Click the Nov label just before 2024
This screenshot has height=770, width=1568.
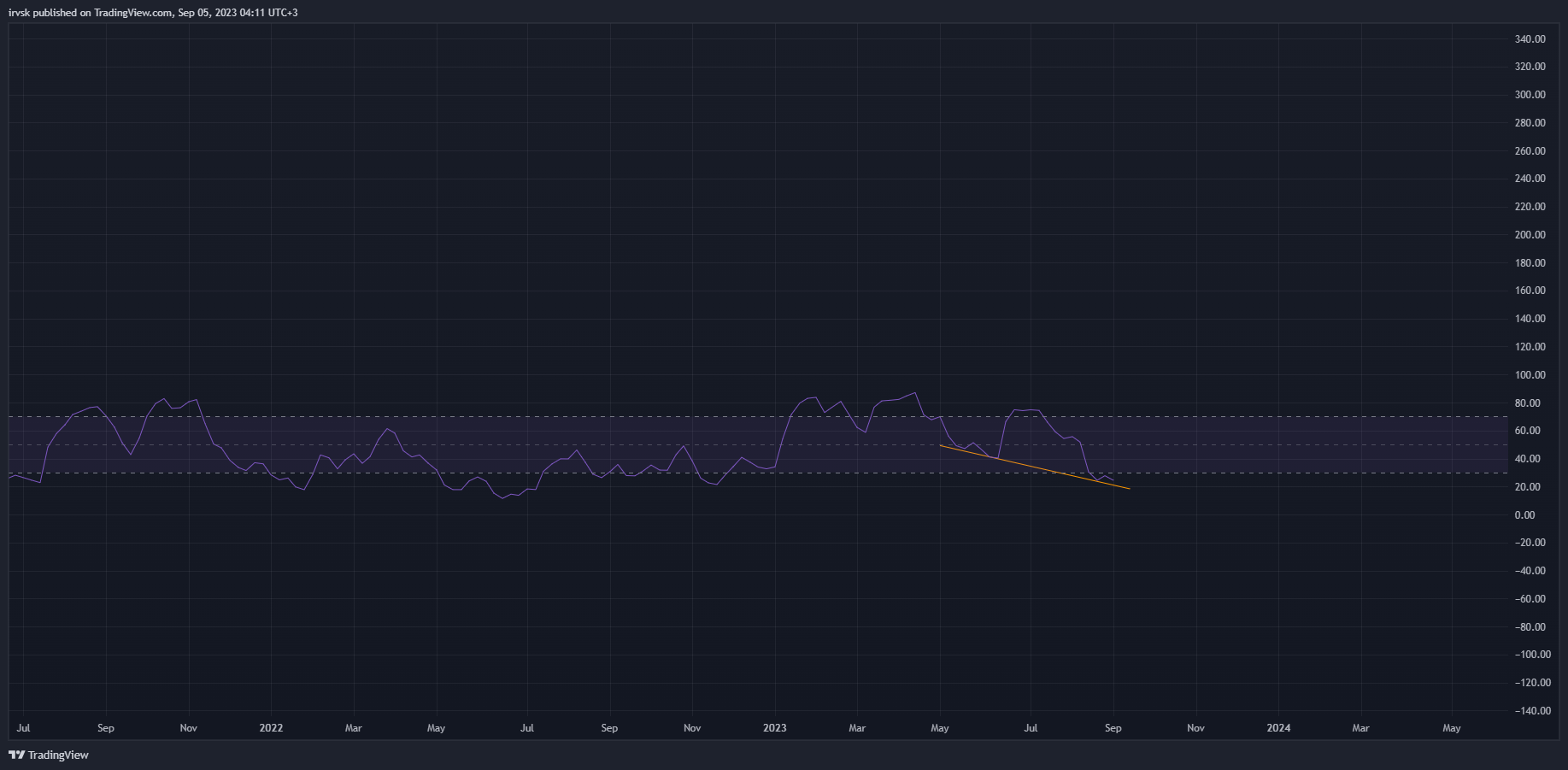[1195, 728]
